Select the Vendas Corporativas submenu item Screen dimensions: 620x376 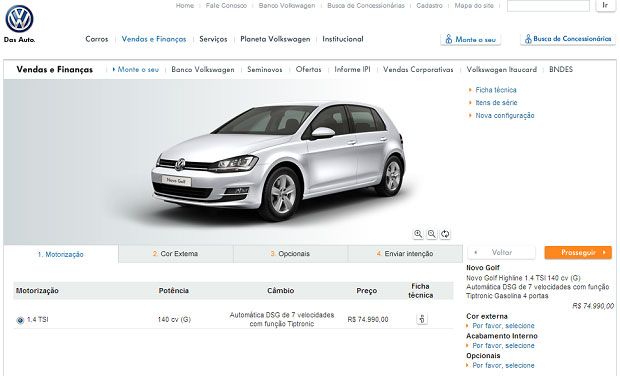pos(418,70)
